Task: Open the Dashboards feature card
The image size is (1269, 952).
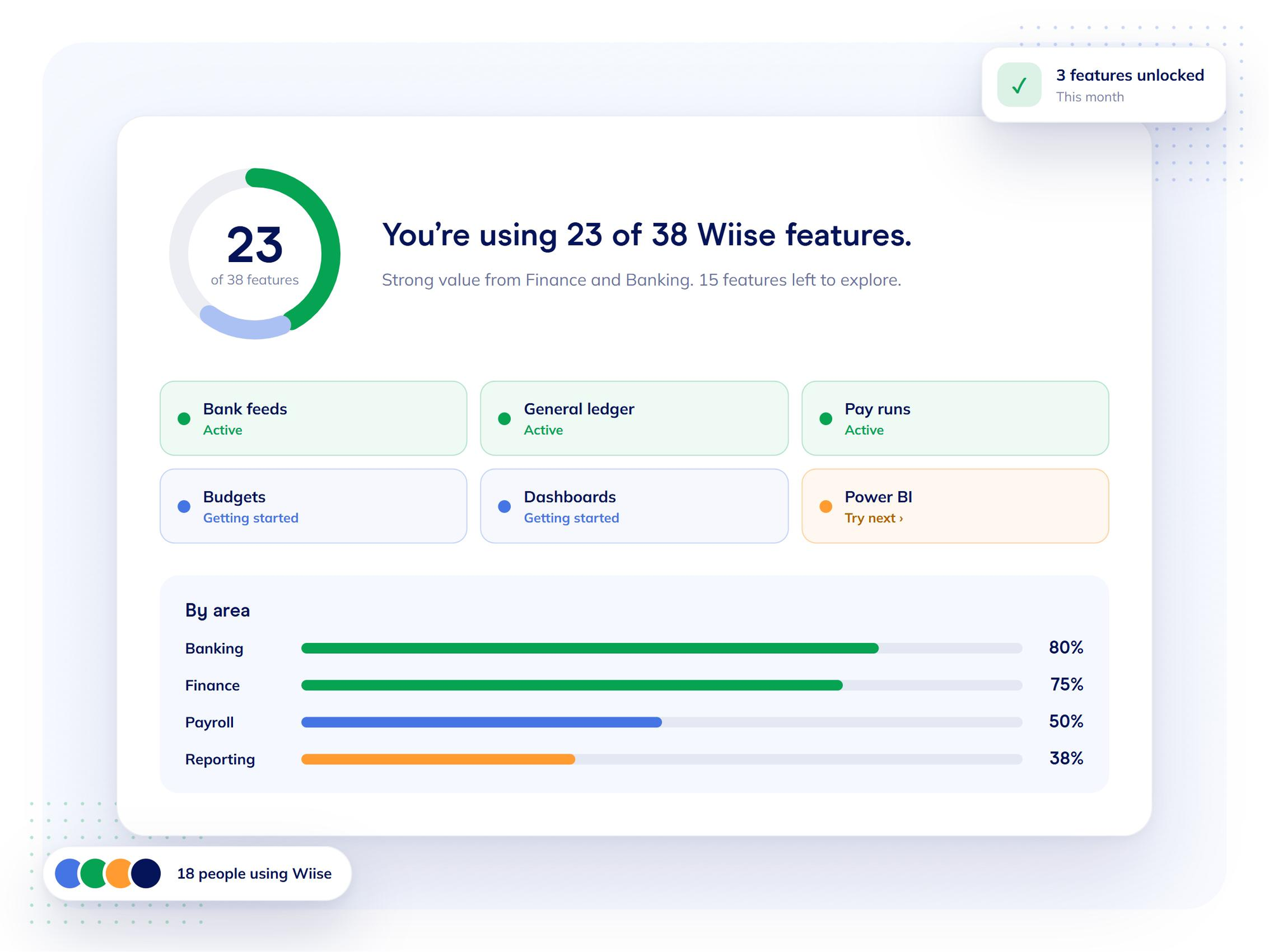Action: pos(634,506)
